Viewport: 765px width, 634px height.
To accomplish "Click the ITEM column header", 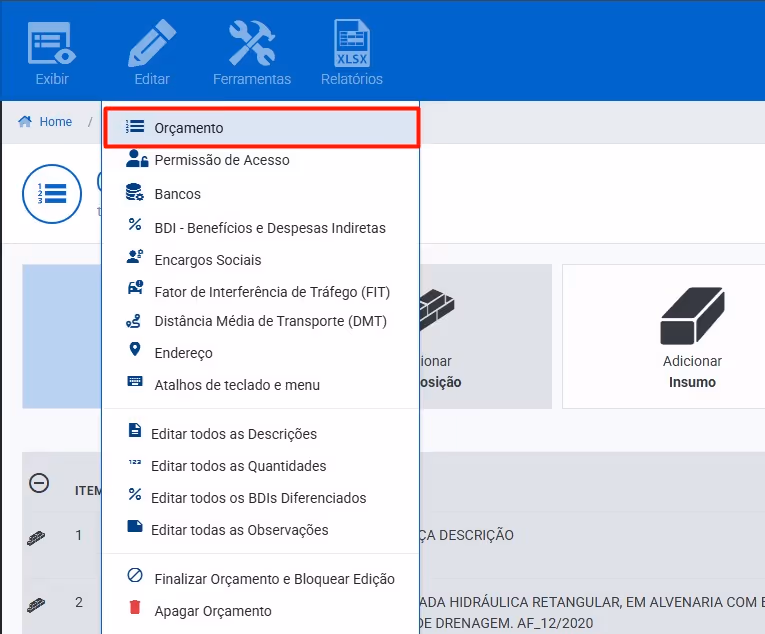I will [88, 491].
